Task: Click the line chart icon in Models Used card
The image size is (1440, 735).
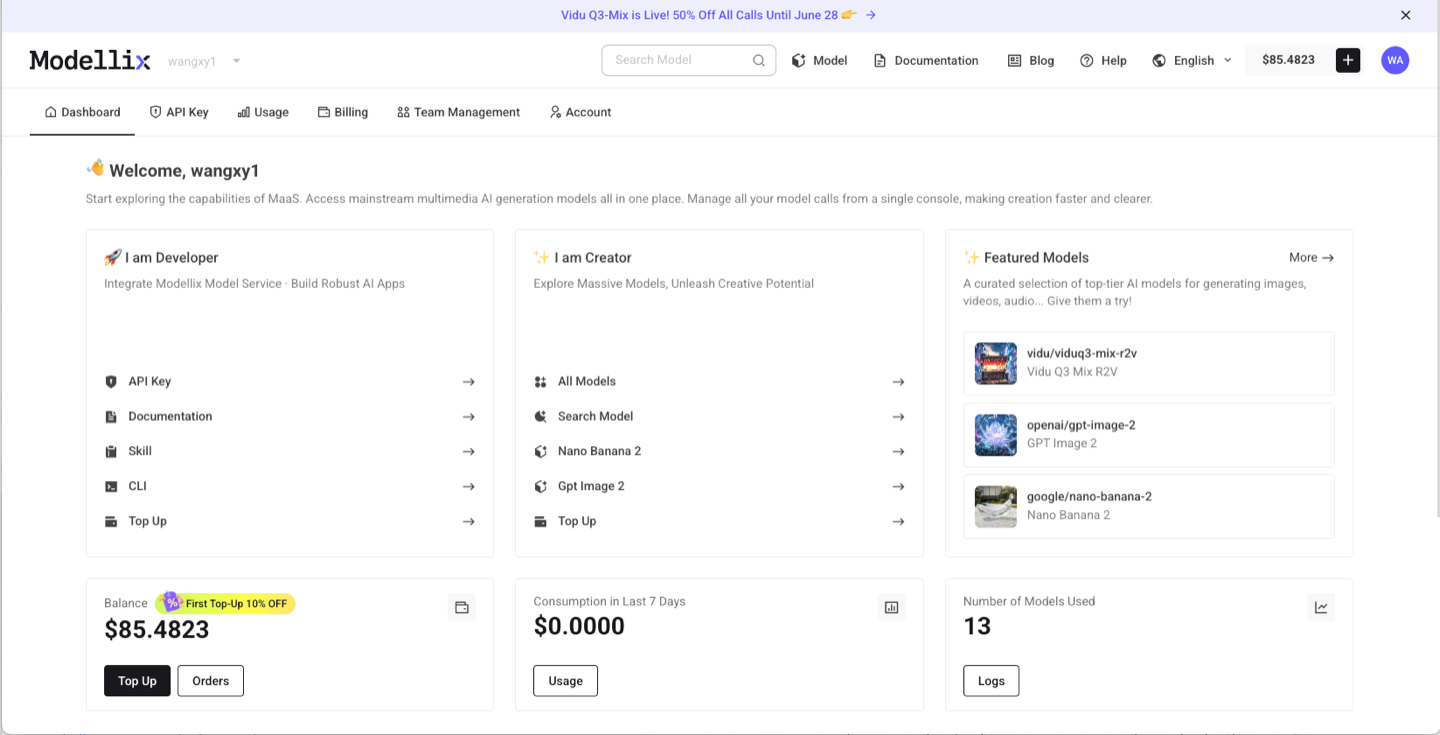Action: click(x=1321, y=607)
